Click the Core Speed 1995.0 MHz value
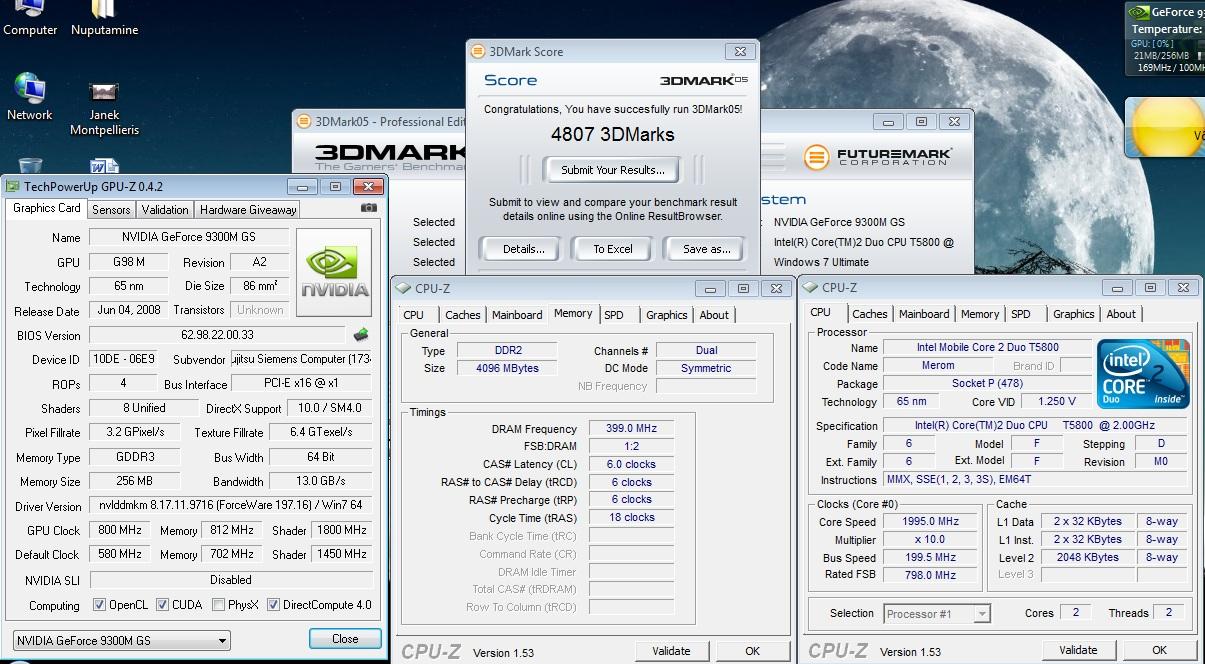The width and height of the screenshot is (1205, 664). 930,521
